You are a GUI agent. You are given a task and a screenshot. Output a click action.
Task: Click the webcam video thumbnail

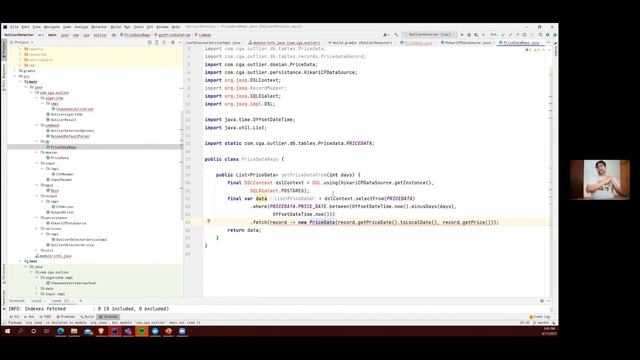600,180
